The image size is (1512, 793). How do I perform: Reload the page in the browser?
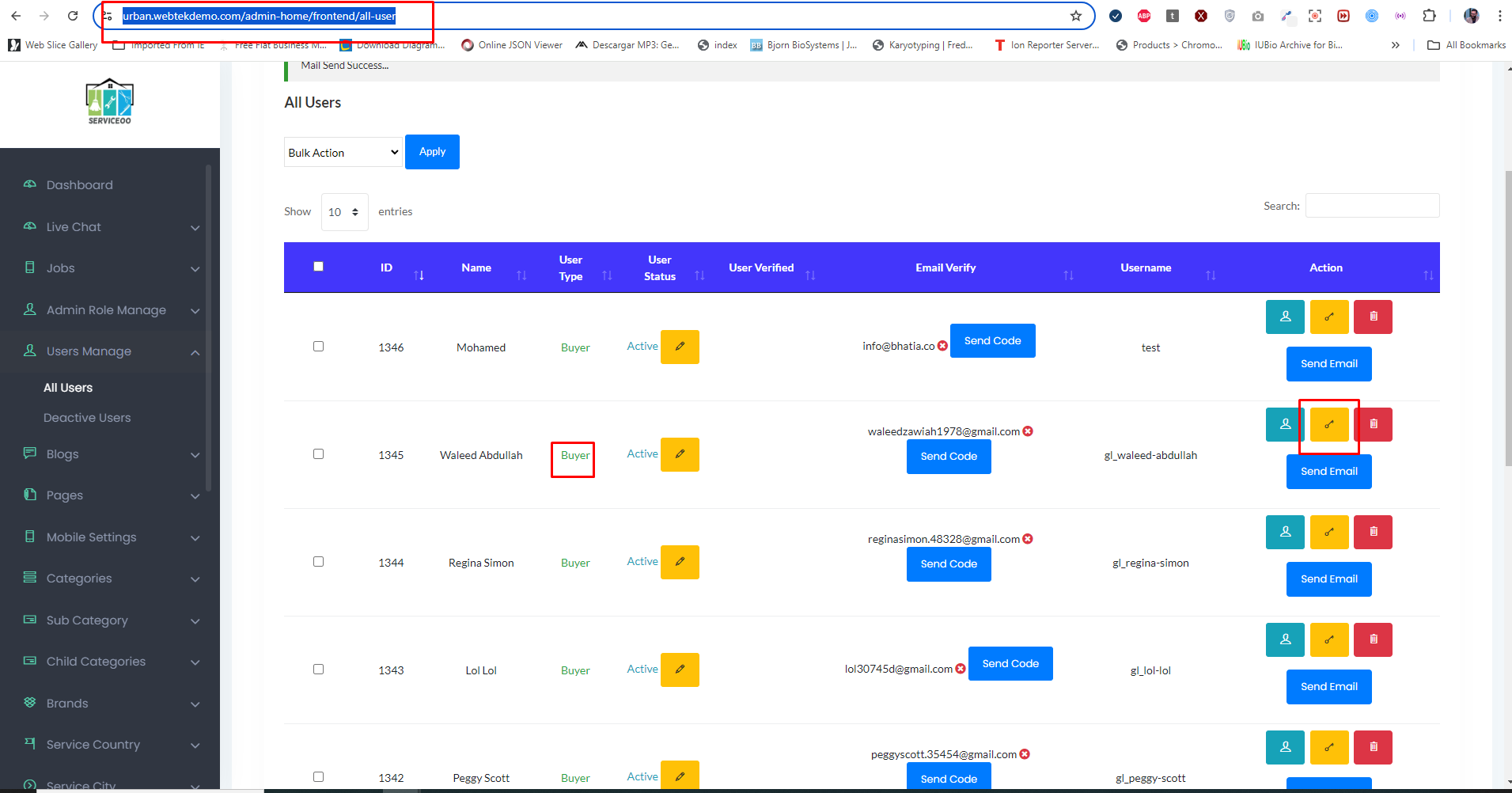point(73,16)
